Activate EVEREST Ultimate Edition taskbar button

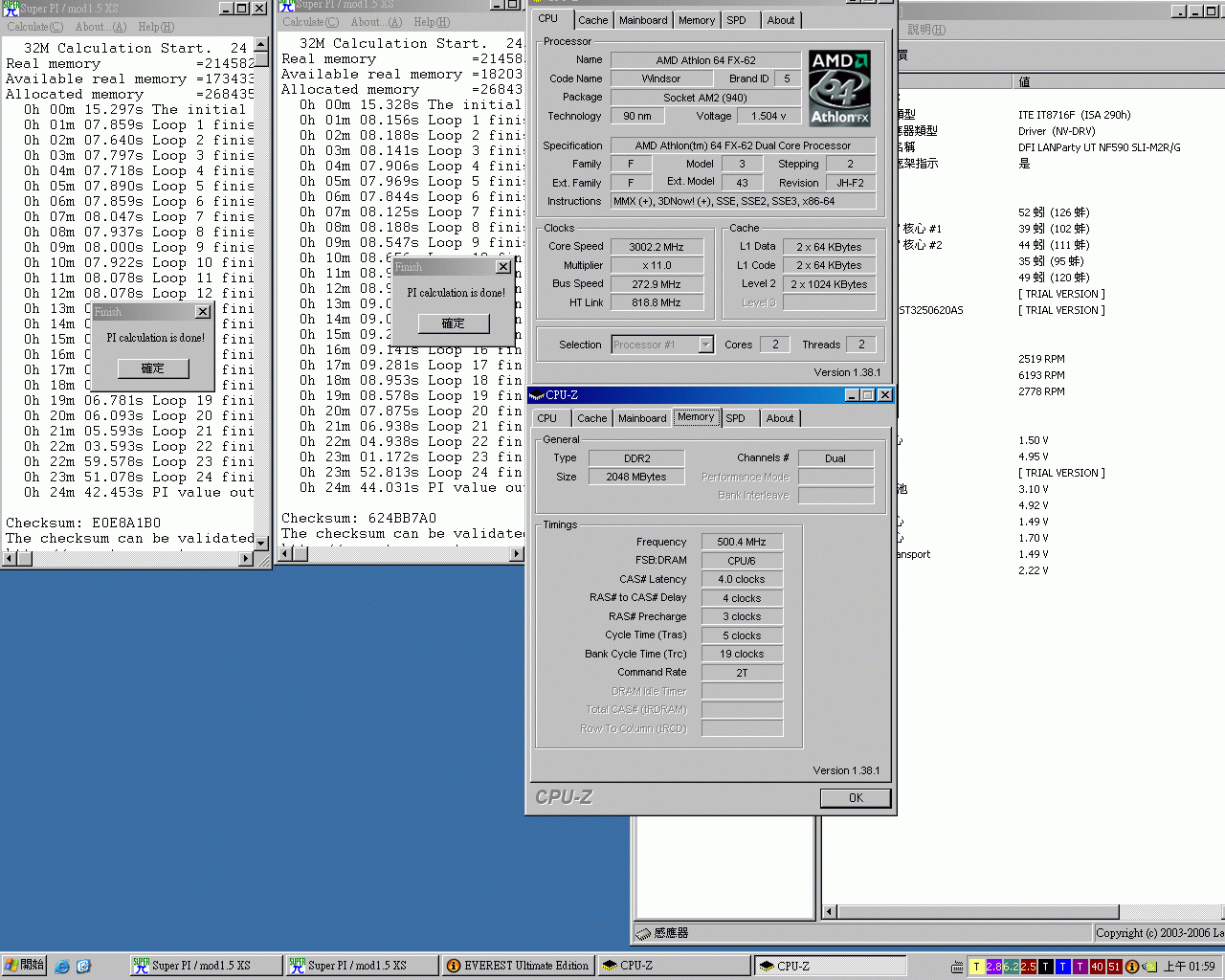pos(518,966)
